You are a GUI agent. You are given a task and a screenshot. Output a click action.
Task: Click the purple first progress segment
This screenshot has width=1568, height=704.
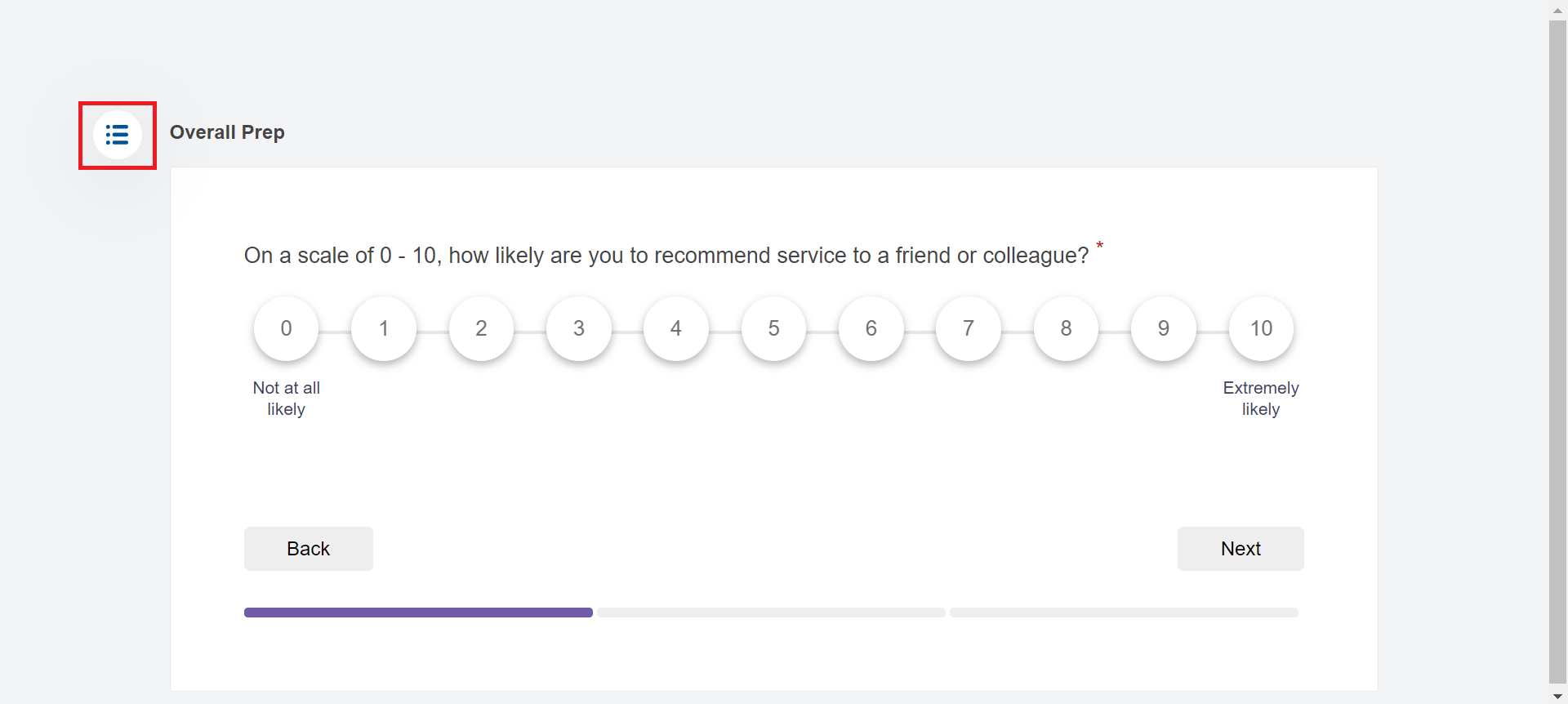click(418, 613)
